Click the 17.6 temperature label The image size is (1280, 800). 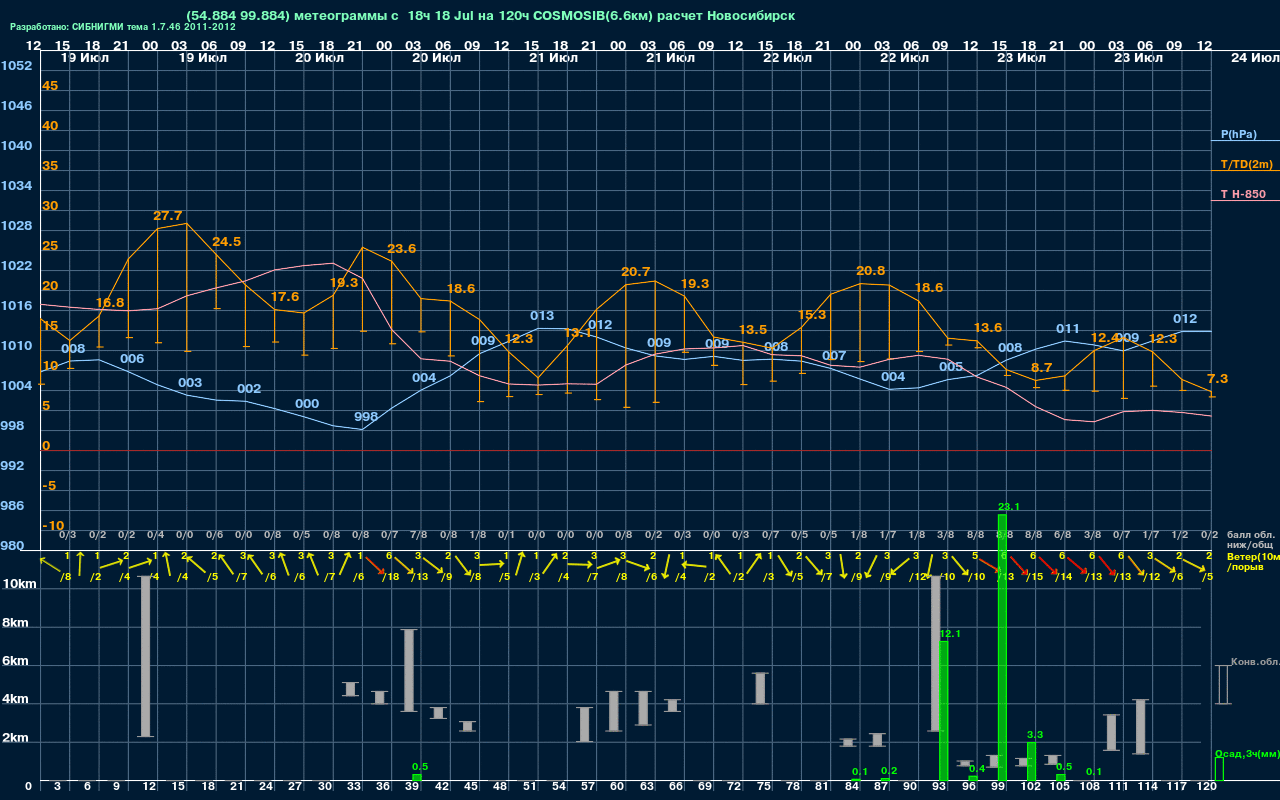(x=285, y=297)
